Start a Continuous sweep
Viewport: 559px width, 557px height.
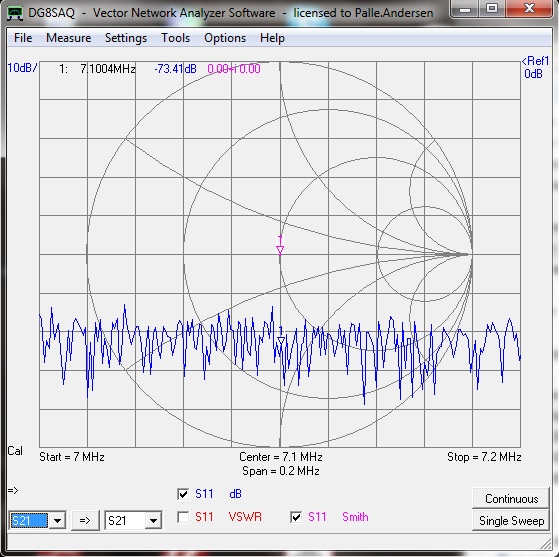[511, 499]
